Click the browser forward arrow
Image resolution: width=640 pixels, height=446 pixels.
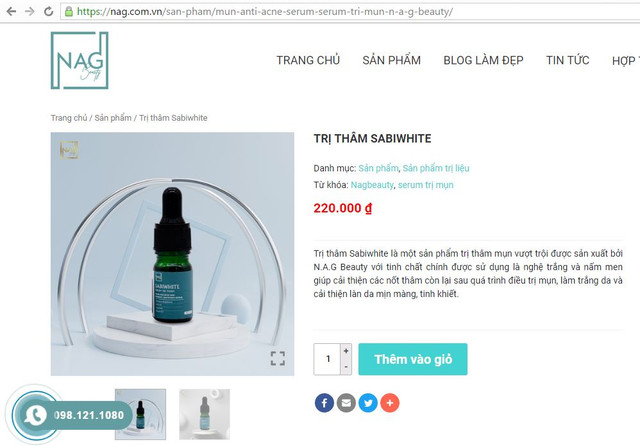pyautogui.click(x=29, y=11)
